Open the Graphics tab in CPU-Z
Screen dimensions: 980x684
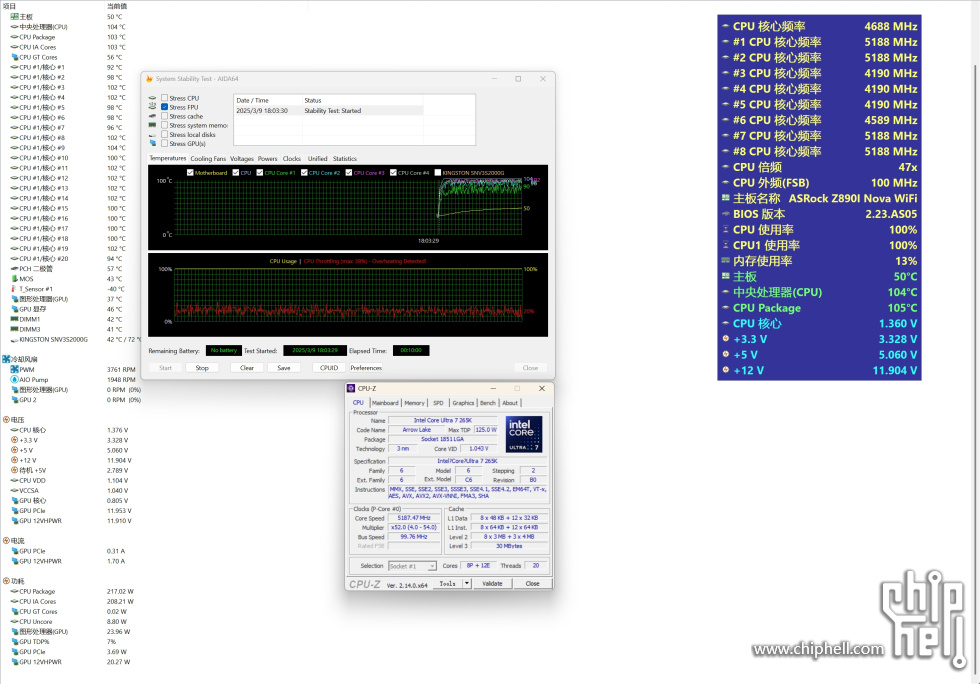(x=463, y=403)
